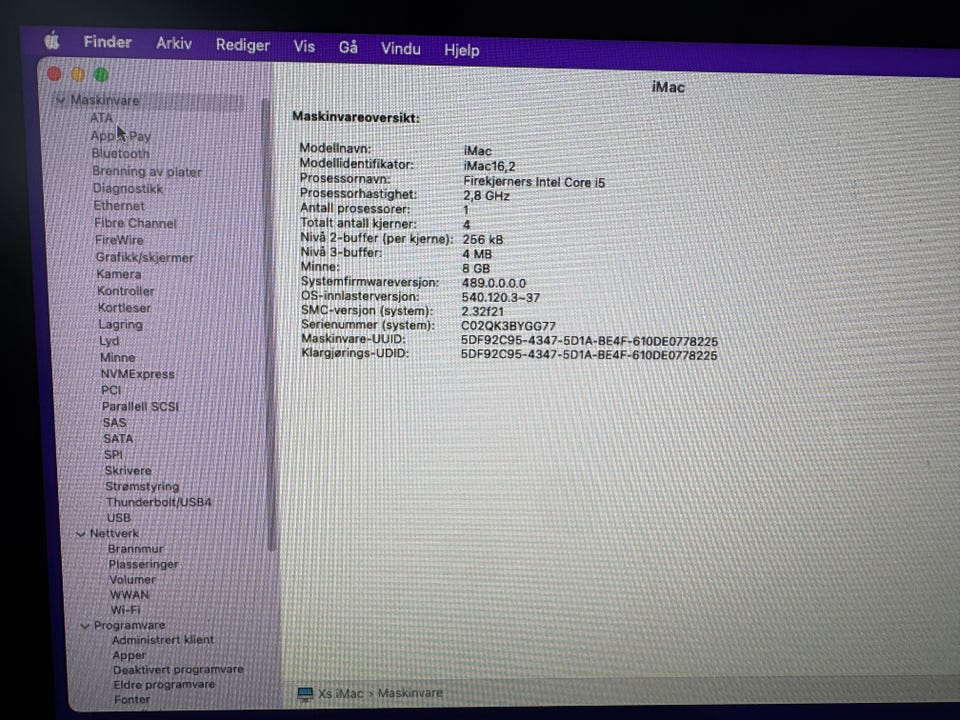The width and height of the screenshot is (960, 720).
Task: Collapse the Programvare section
Action: click(x=85, y=626)
